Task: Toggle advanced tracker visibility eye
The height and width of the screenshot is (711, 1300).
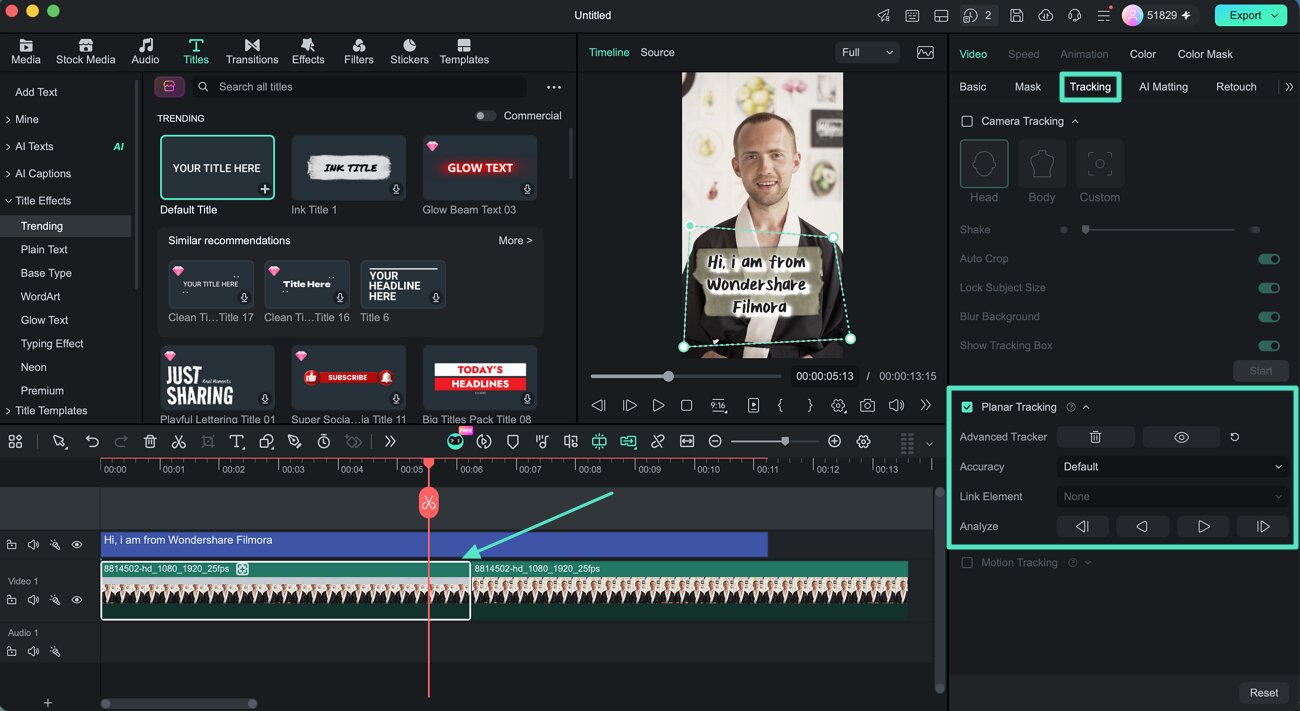Action: pos(1181,437)
